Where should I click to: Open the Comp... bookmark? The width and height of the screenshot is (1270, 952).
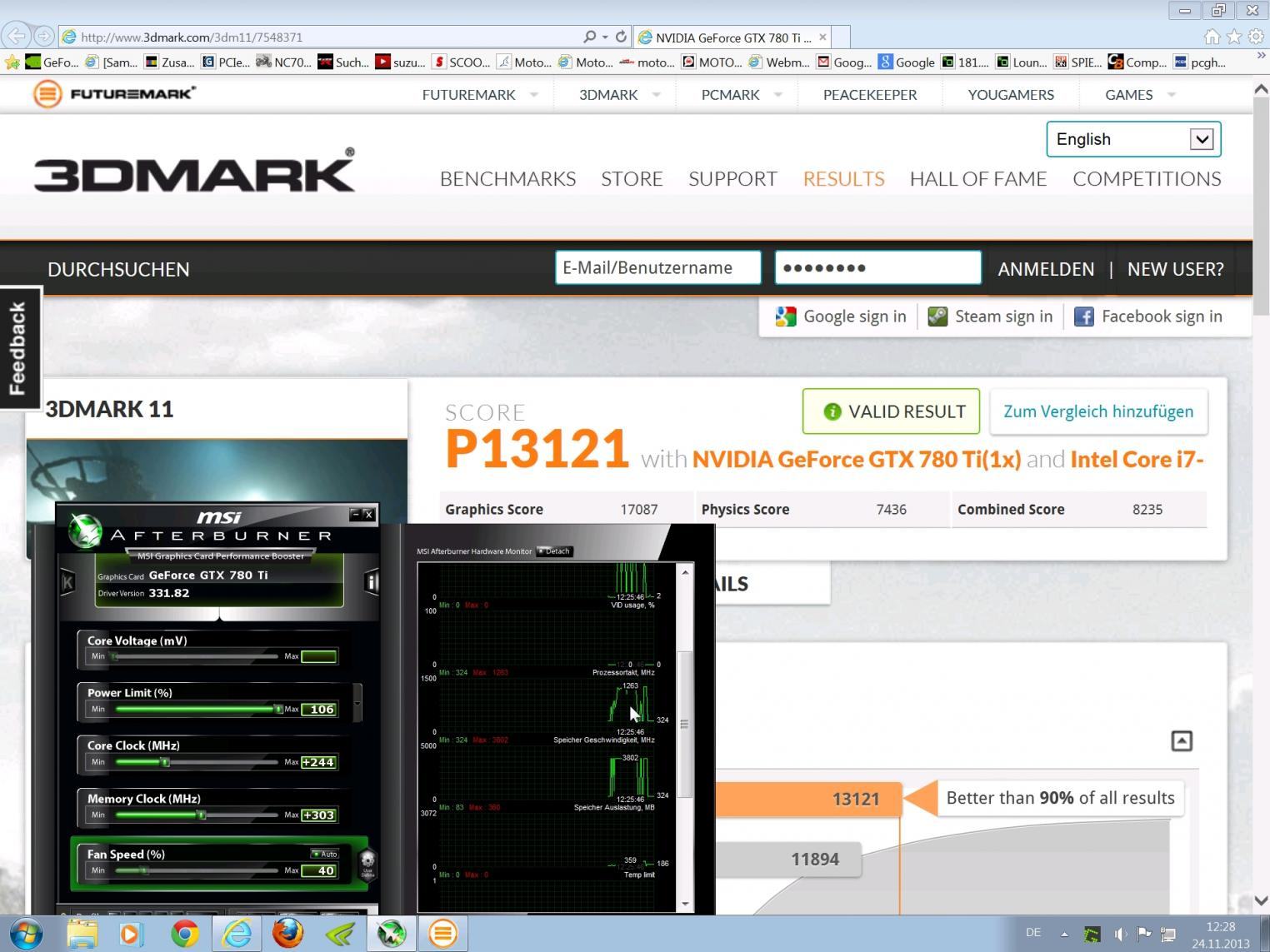[1137, 62]
